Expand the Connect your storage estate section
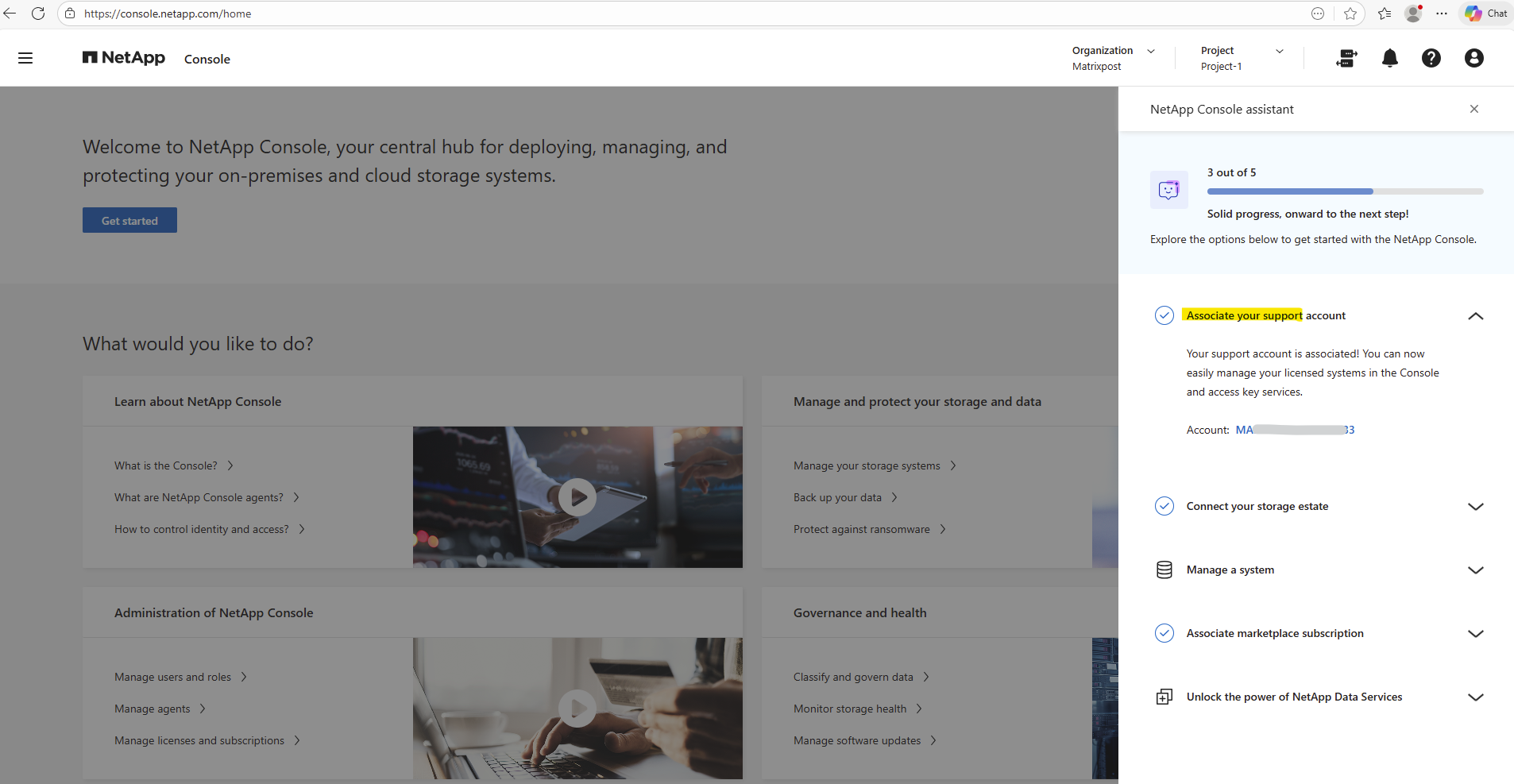 click(1476, 507)
